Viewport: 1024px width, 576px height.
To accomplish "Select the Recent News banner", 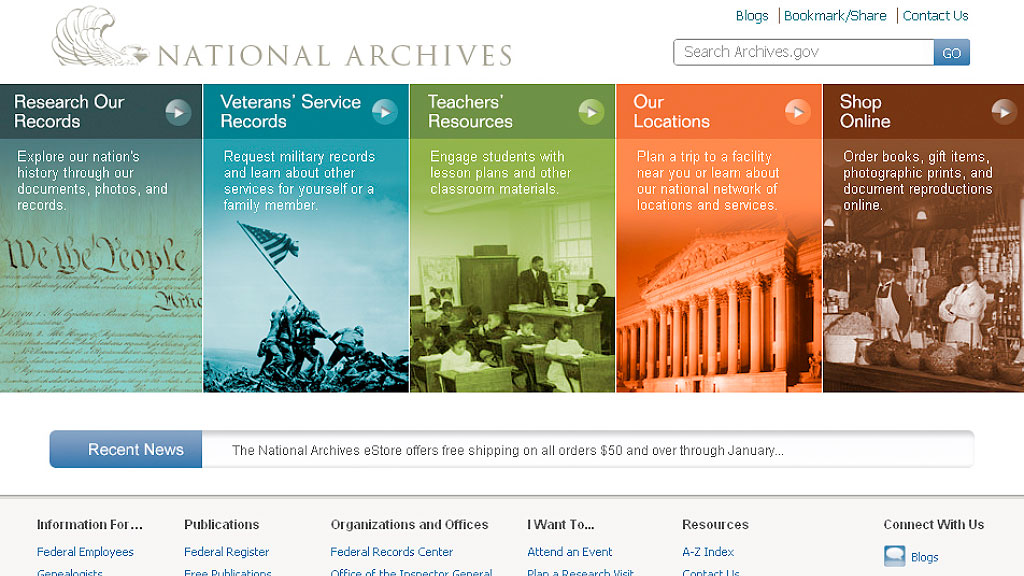I will 125,449.
